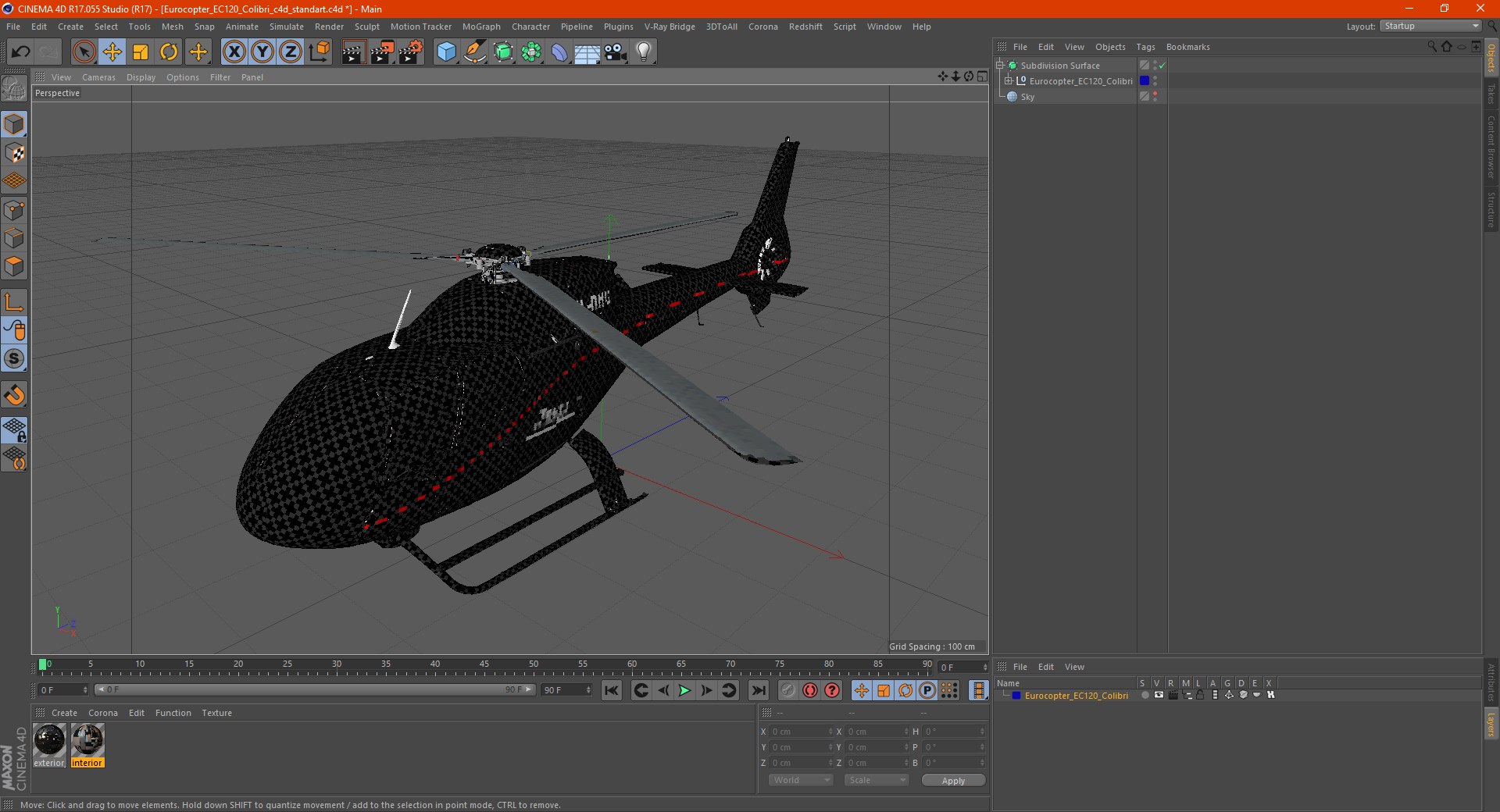Toggle layer visibility eye for Eurocopter layer
The image size is (1500, 812).
1159,695
